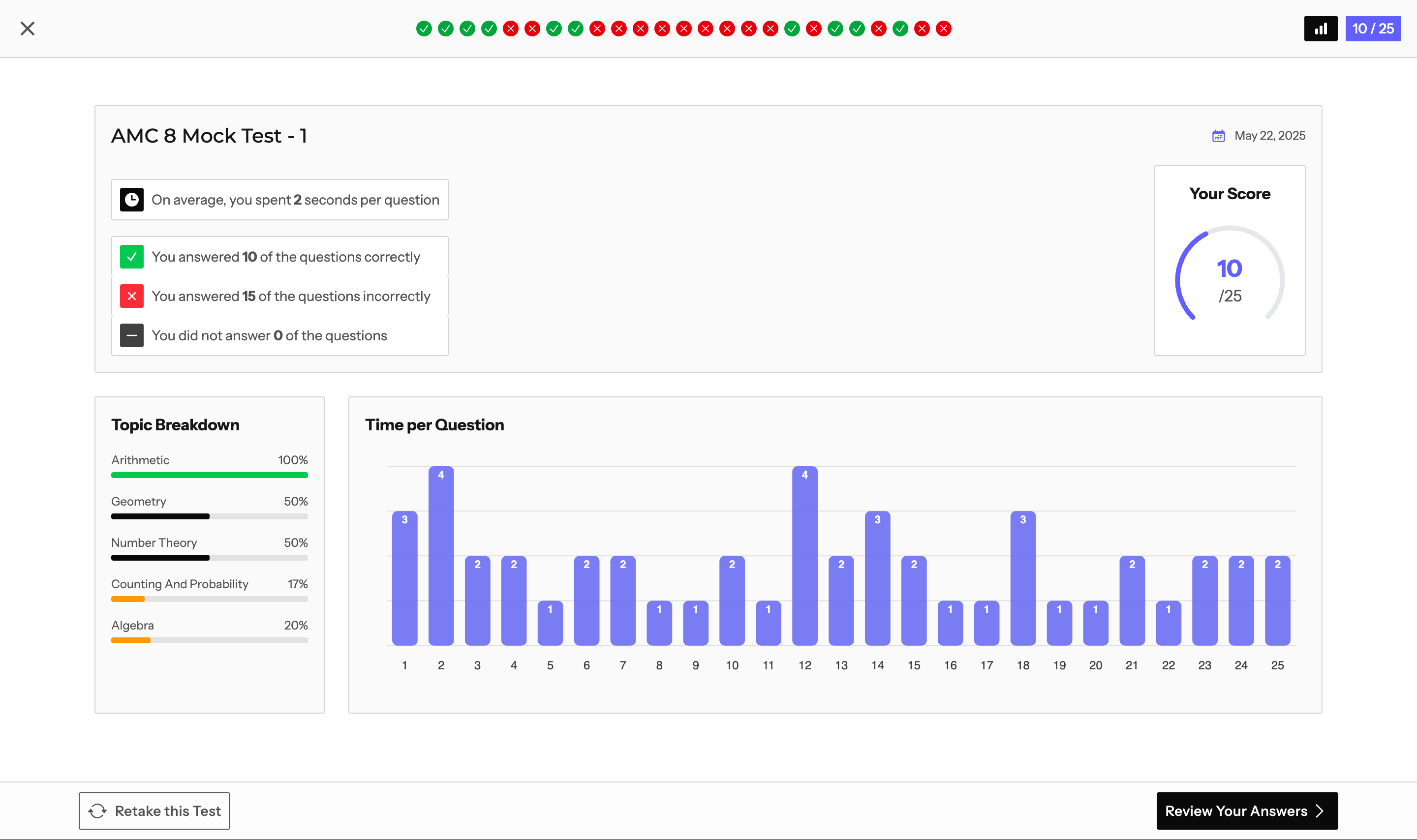Image resolution: width=1417 pixels, height=840 pixels.
Task: Open Review Your Answers
Action: [1247, 810]
